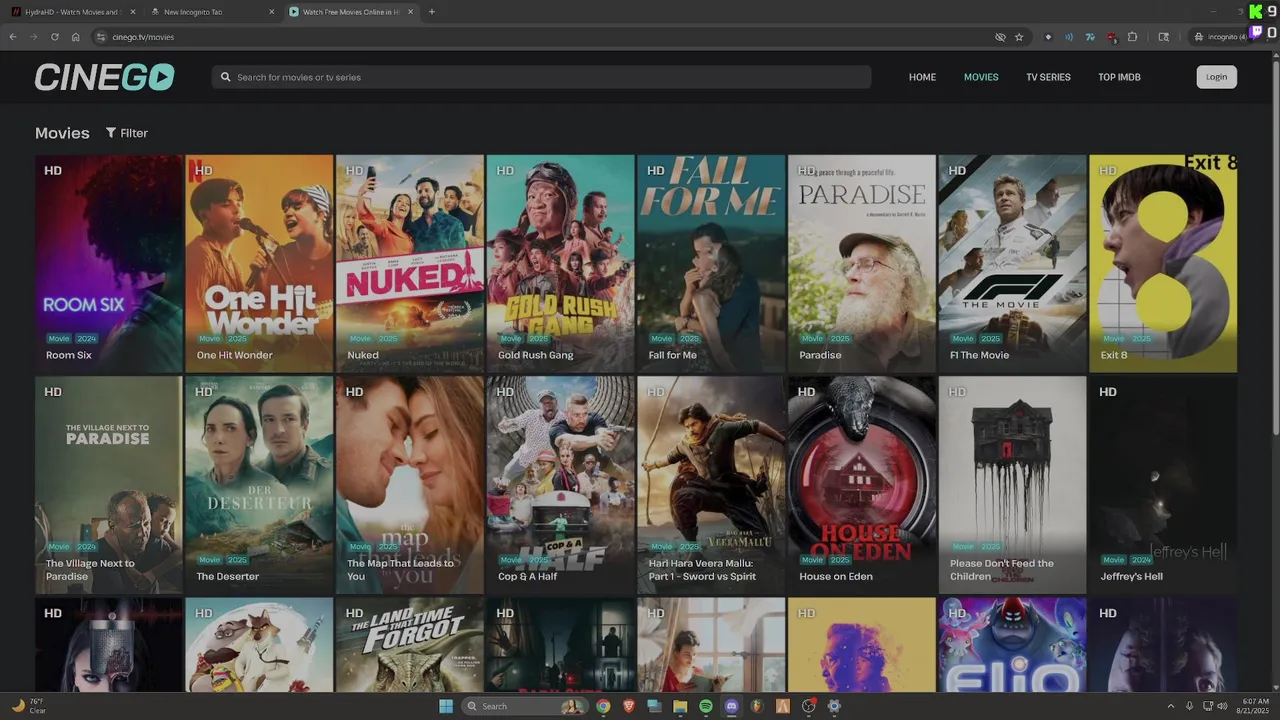
Task: Click the browser home icon
Action: click(x=75, y=37)
